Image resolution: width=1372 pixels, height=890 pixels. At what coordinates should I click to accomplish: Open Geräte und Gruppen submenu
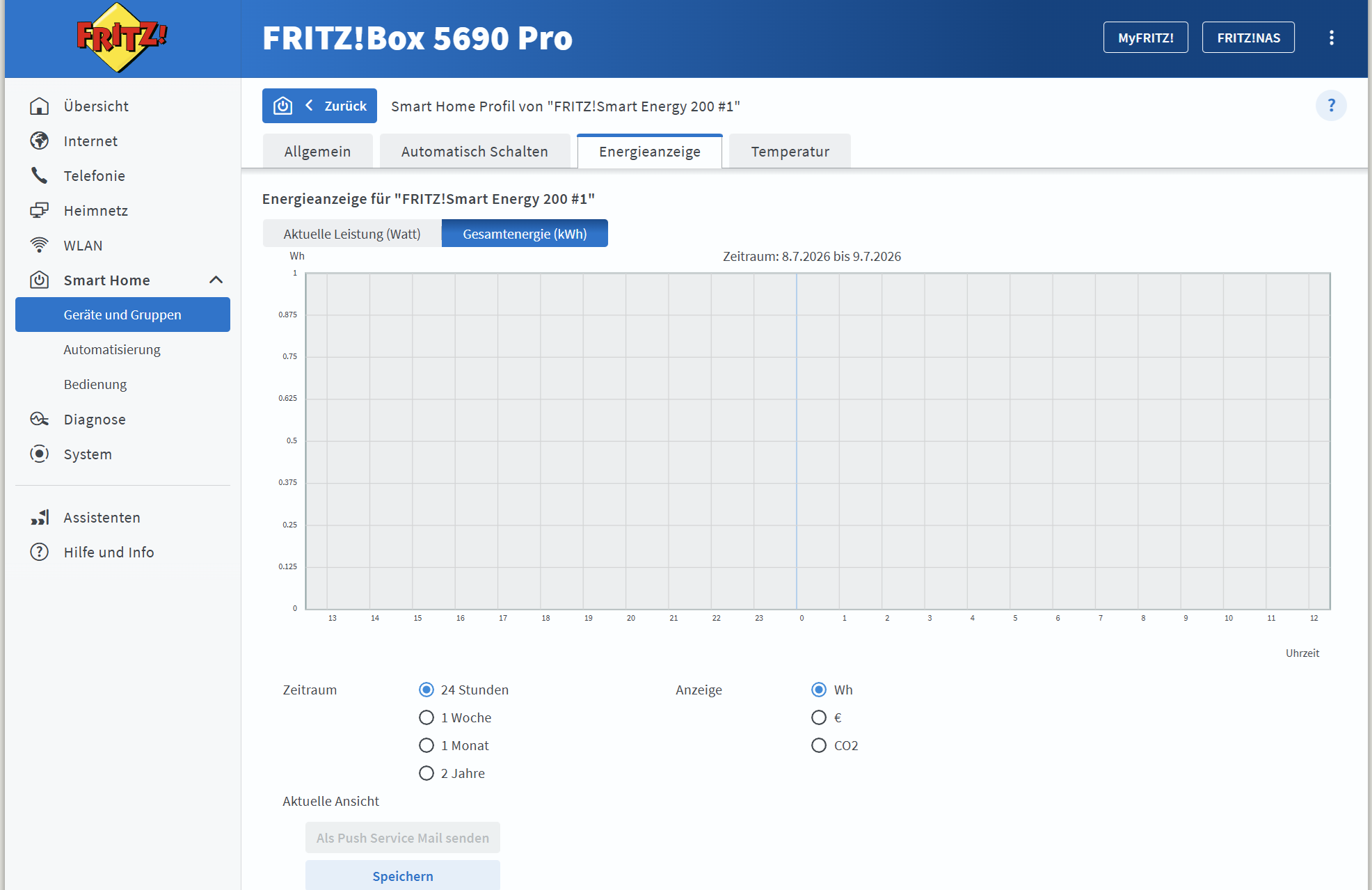click(122, 315)
